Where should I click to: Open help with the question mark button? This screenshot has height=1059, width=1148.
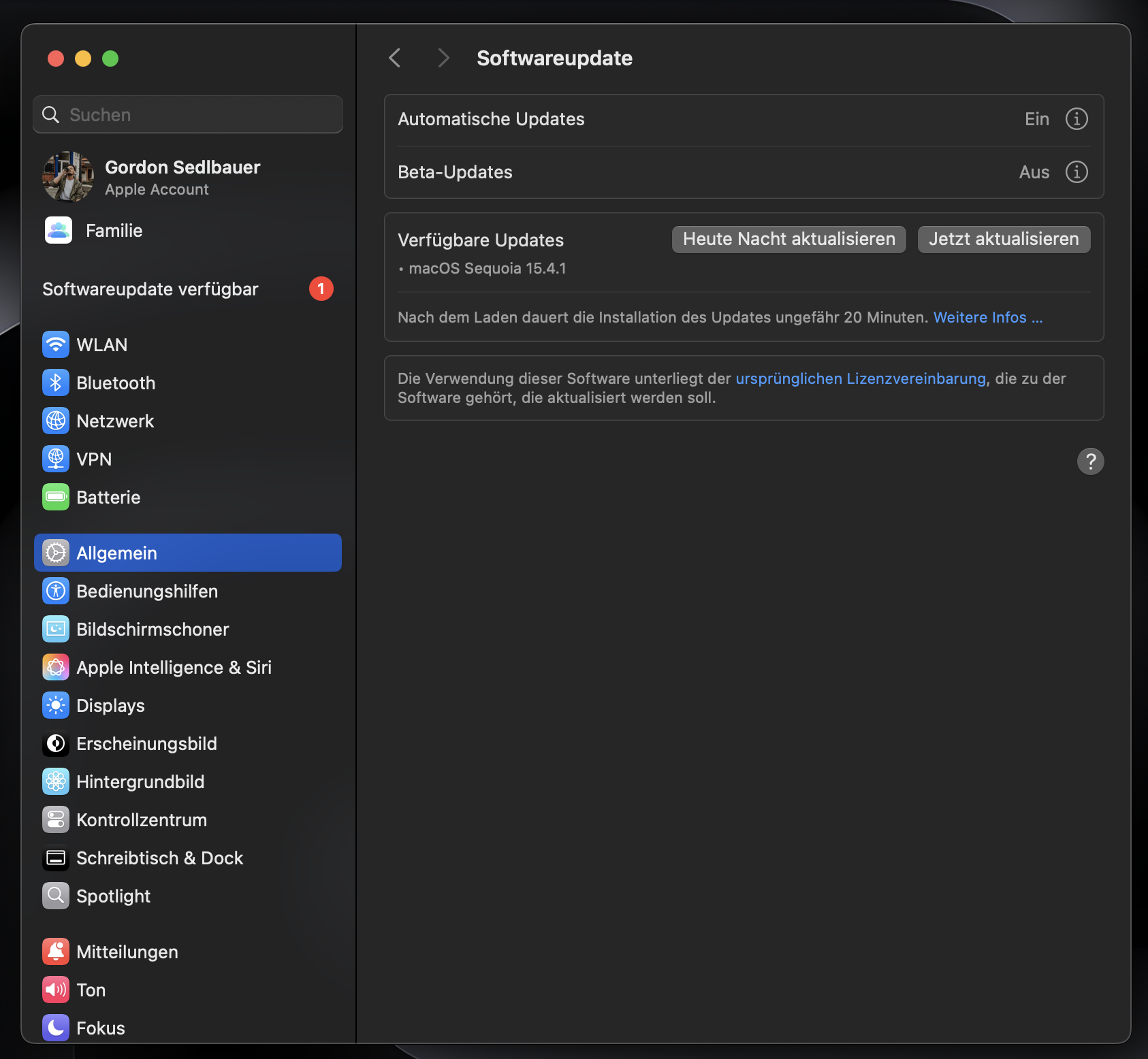pos(1090,461)
